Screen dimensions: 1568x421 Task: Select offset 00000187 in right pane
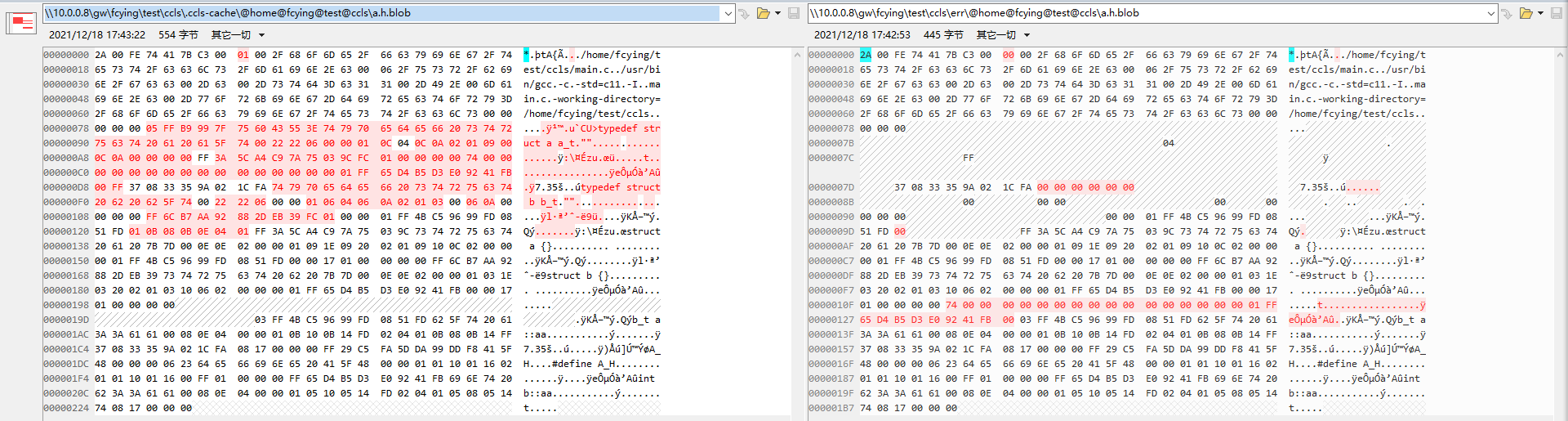831,378
